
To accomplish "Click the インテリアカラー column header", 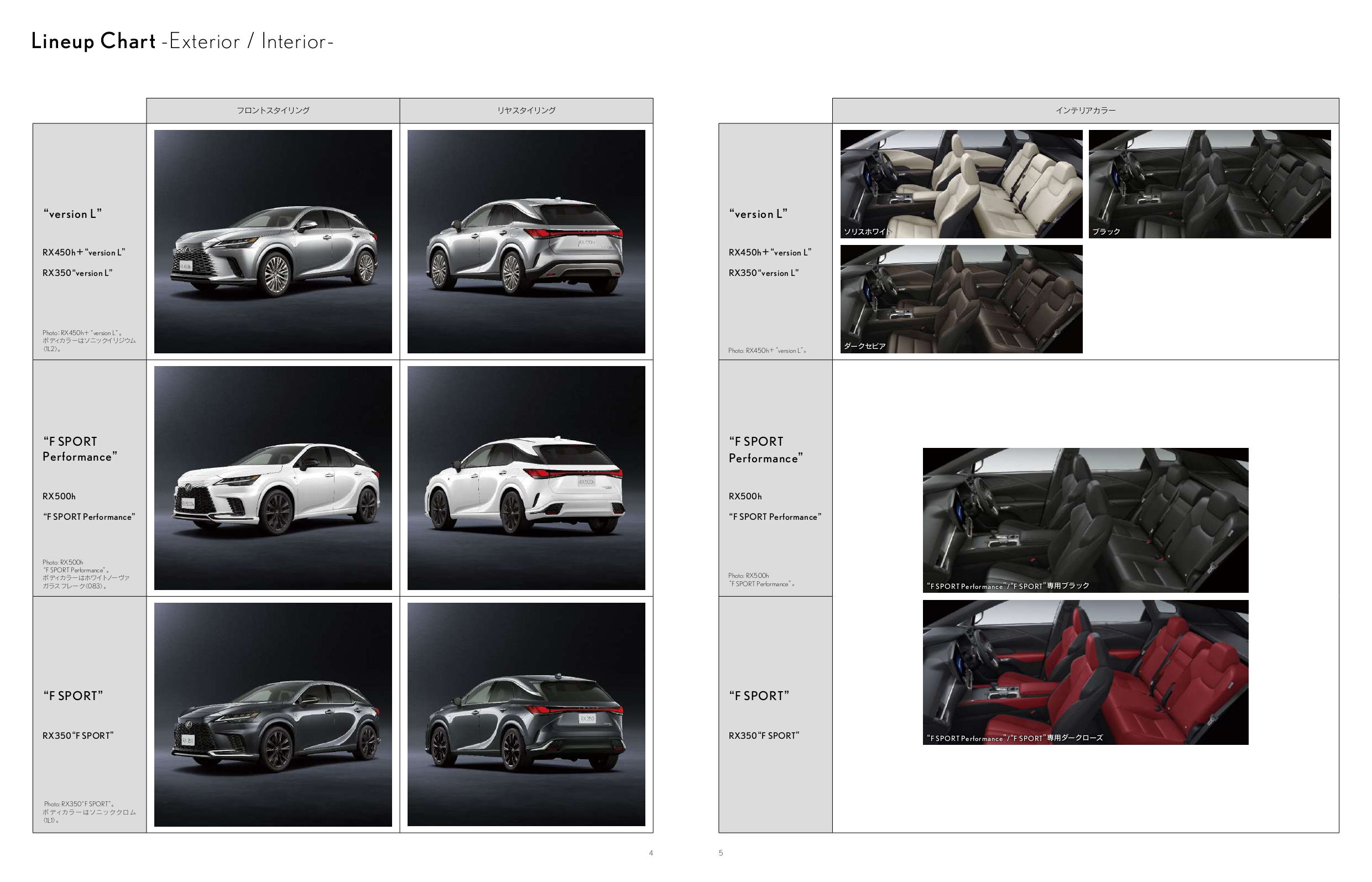I will (x=1085, y=111).
